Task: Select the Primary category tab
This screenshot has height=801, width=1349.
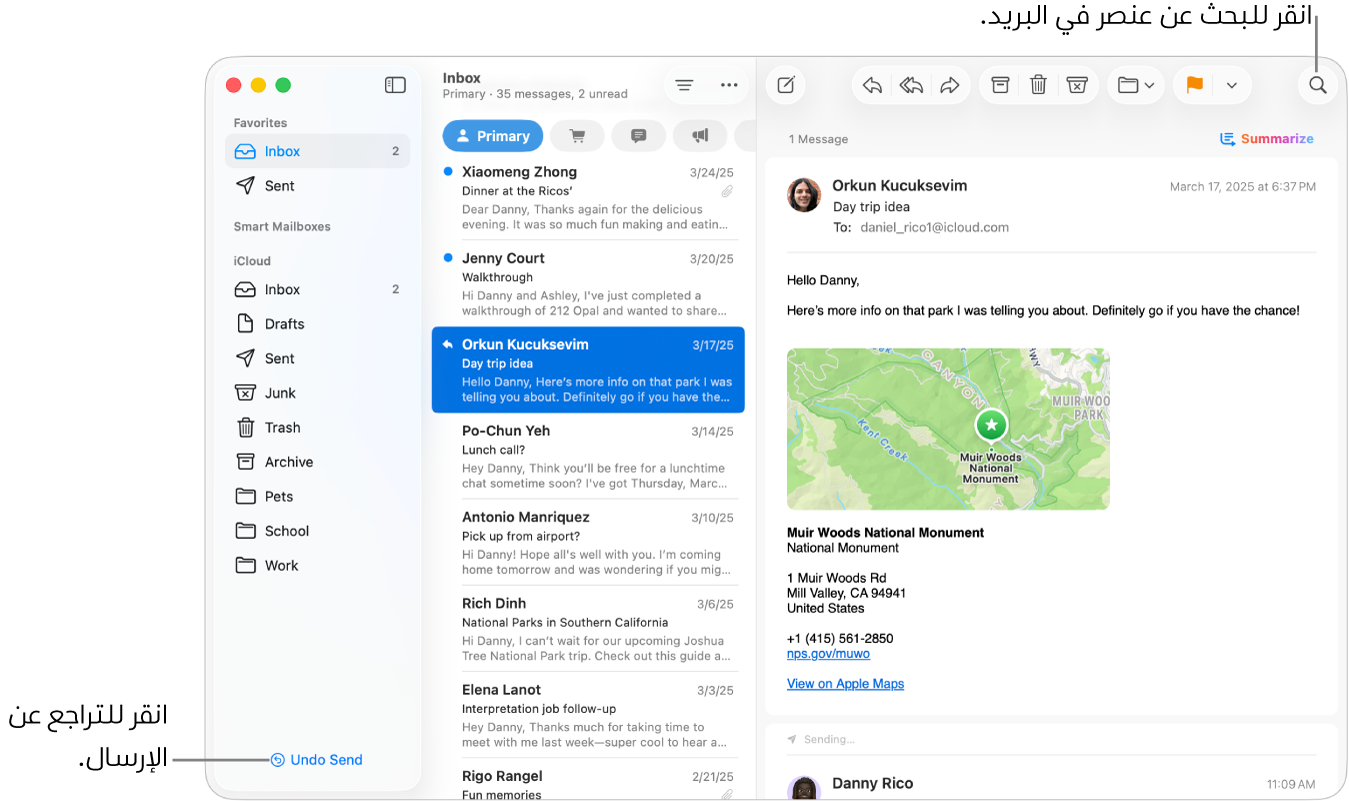Action: click(492, 136)
